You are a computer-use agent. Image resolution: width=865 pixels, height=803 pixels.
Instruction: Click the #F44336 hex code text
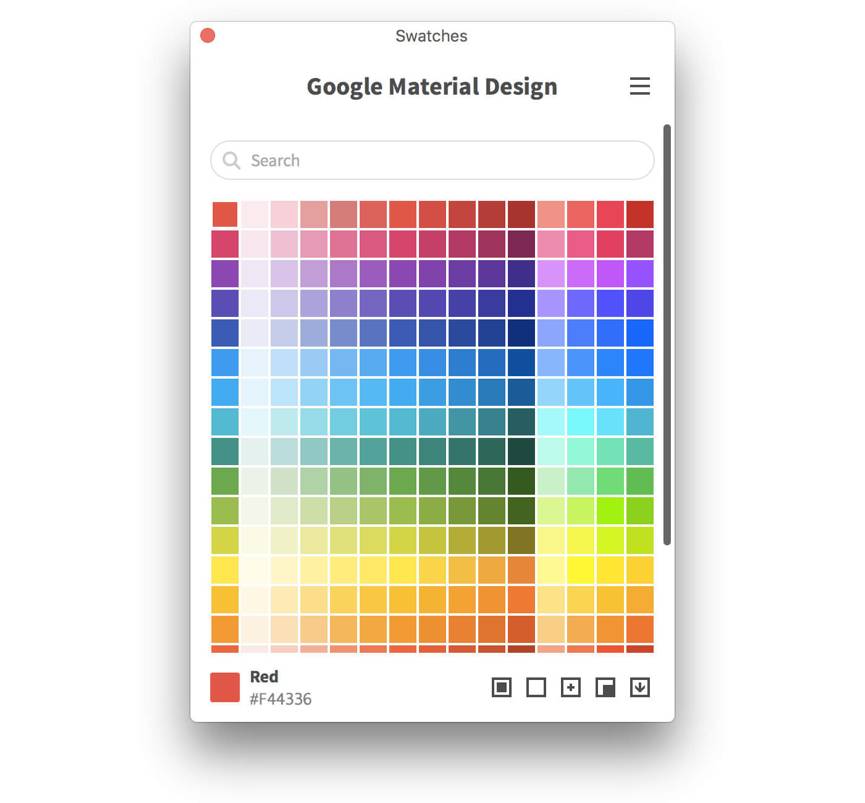pyautogui.click(x=281, y=699)
